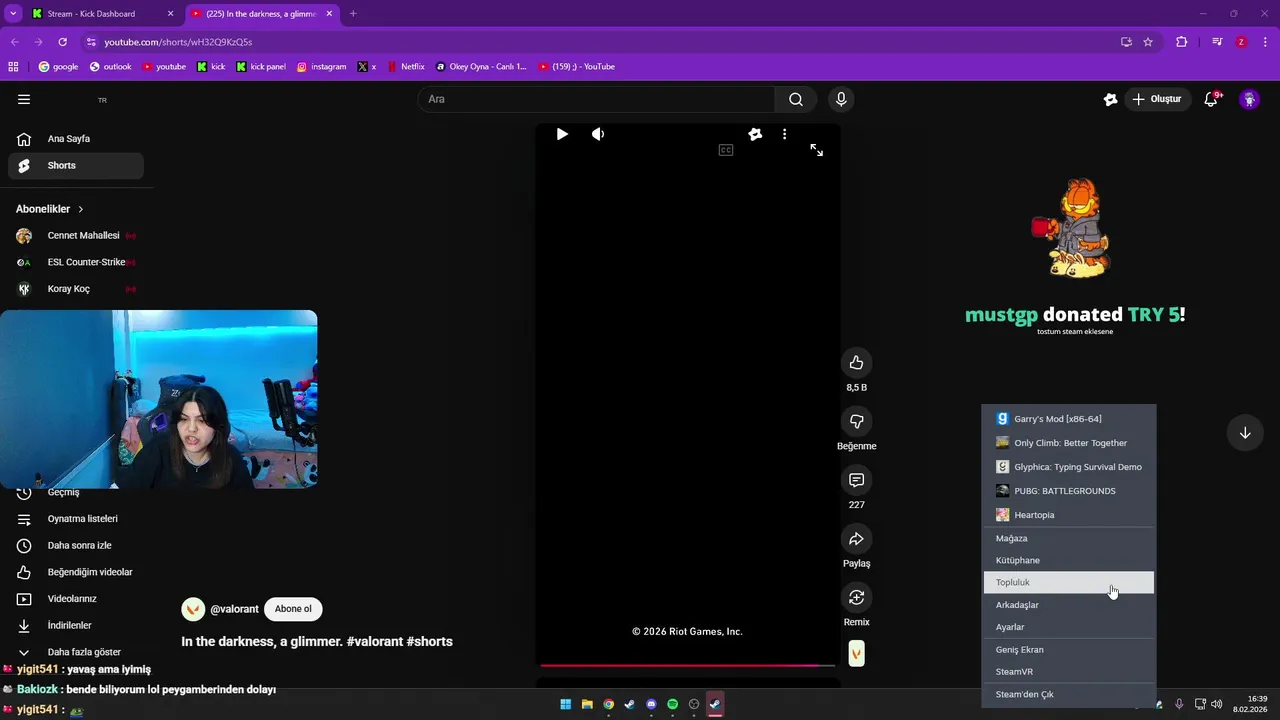The width and height of the screenshot is (1280, 720).
Task: Select Topluluk in Steam menu
Action: (x=1069, y=582)
